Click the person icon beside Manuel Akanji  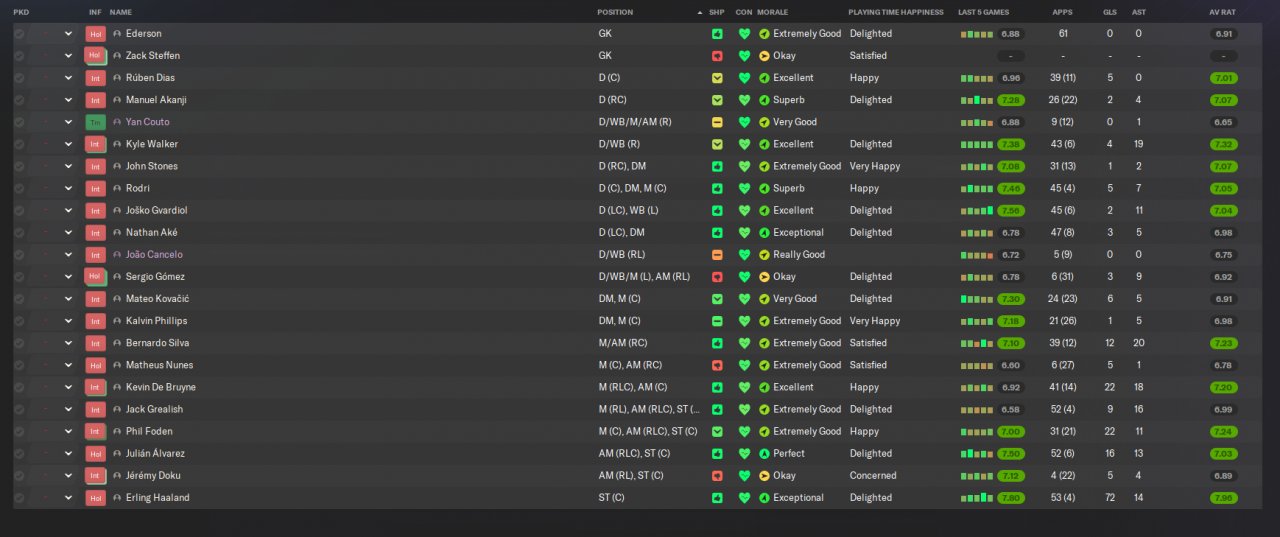pos(117,100)
